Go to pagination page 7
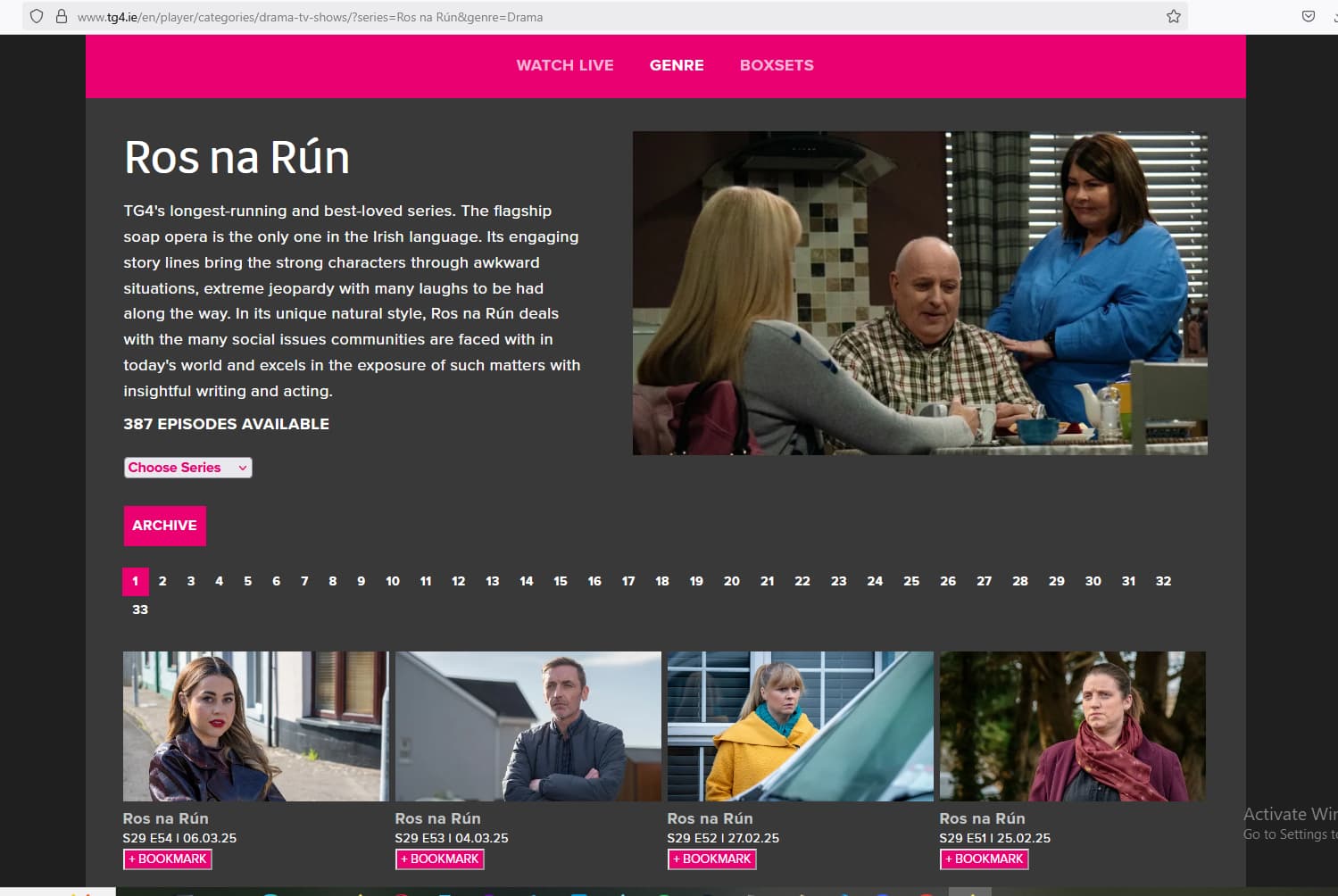1338x896 pixels. coord(304,581)
